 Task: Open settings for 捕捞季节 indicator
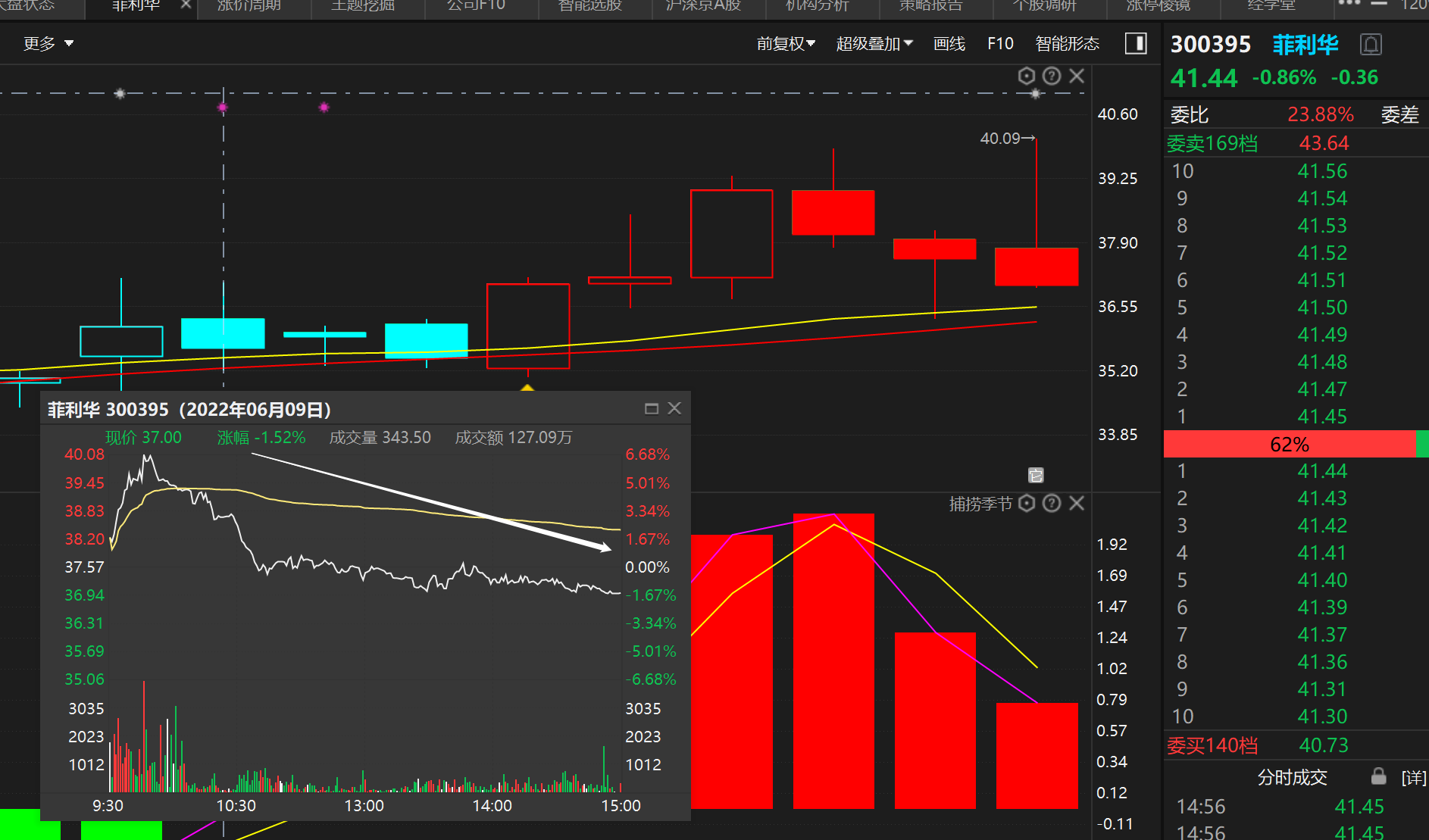click(x=1027, y=504)
